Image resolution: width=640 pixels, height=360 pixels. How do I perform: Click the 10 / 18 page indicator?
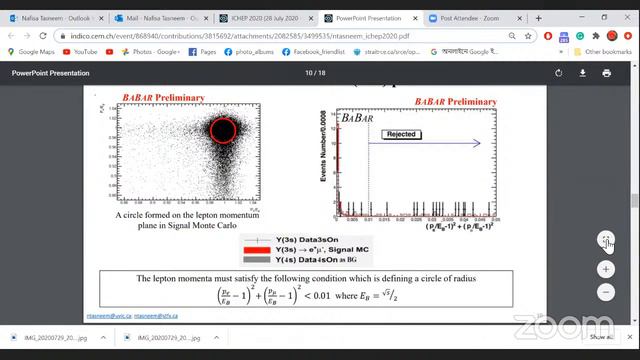point(315,73)
